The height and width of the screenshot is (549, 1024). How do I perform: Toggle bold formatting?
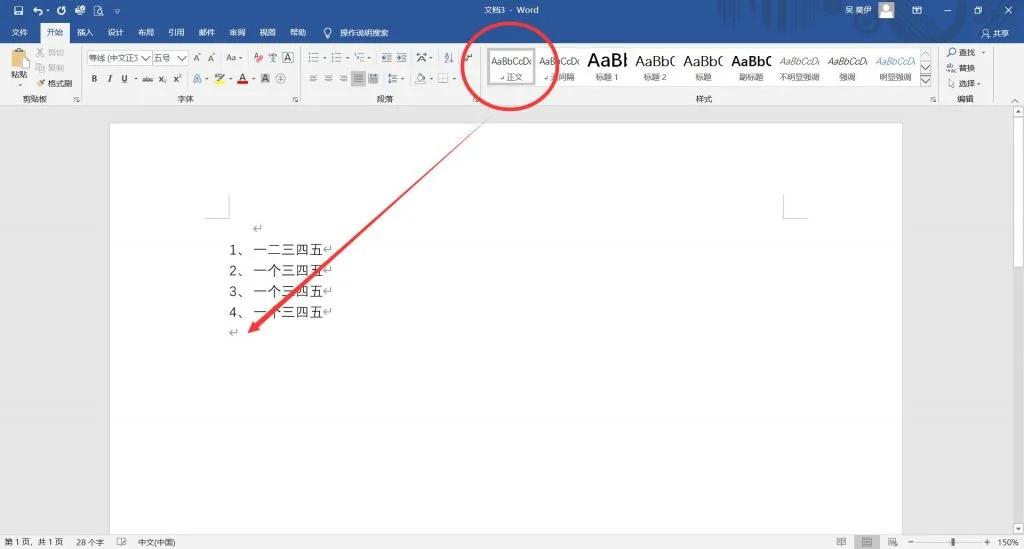click(x=95, y=78)
